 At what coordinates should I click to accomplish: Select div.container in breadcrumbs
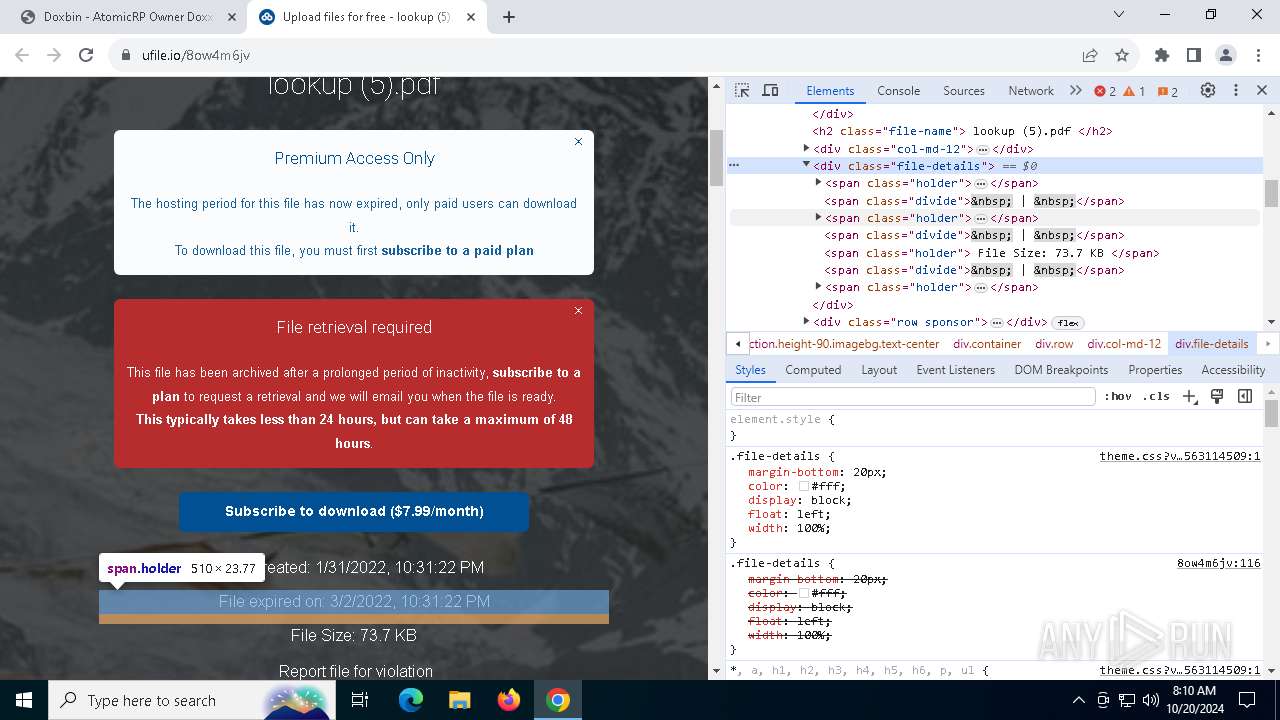pyautogui.click(x=987, y=343)
